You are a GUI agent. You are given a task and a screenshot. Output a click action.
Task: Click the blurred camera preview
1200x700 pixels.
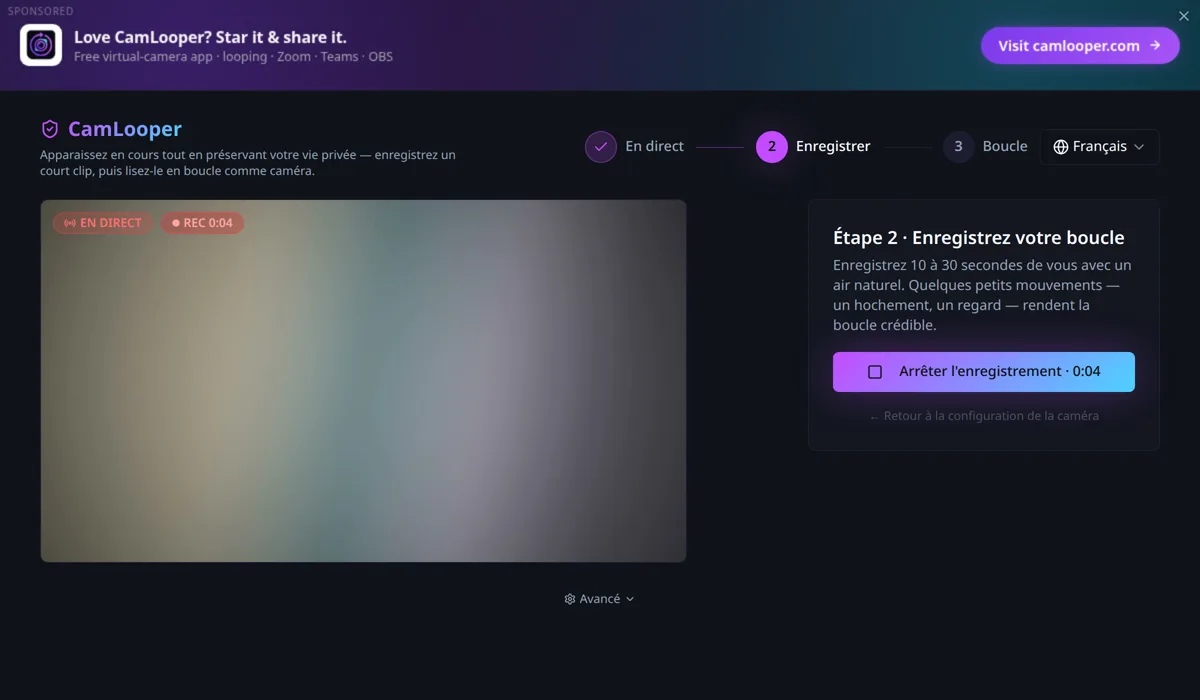click(x=363, y=381)
